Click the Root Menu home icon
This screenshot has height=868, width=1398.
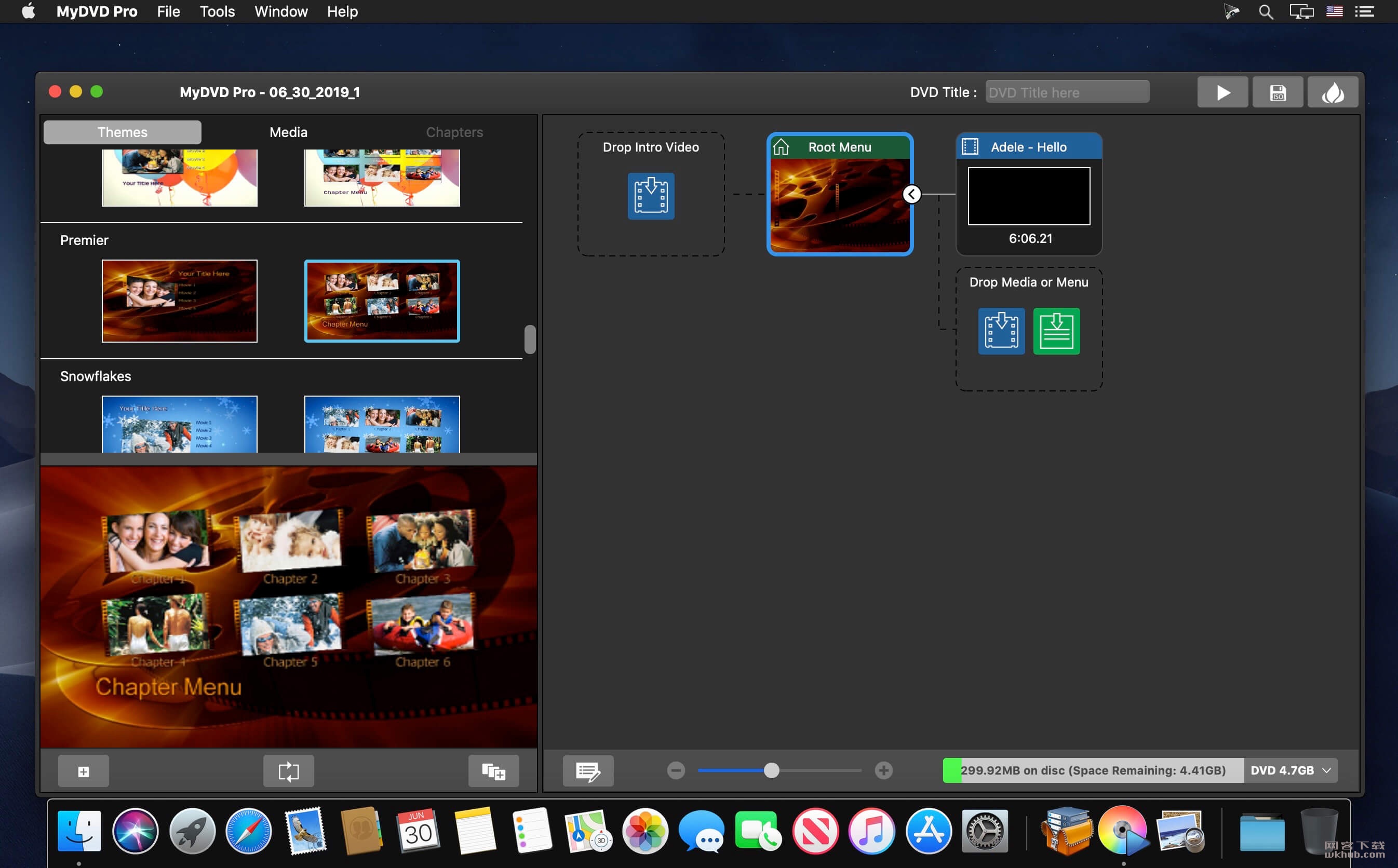pyautogui.click(x=781, y=147)
